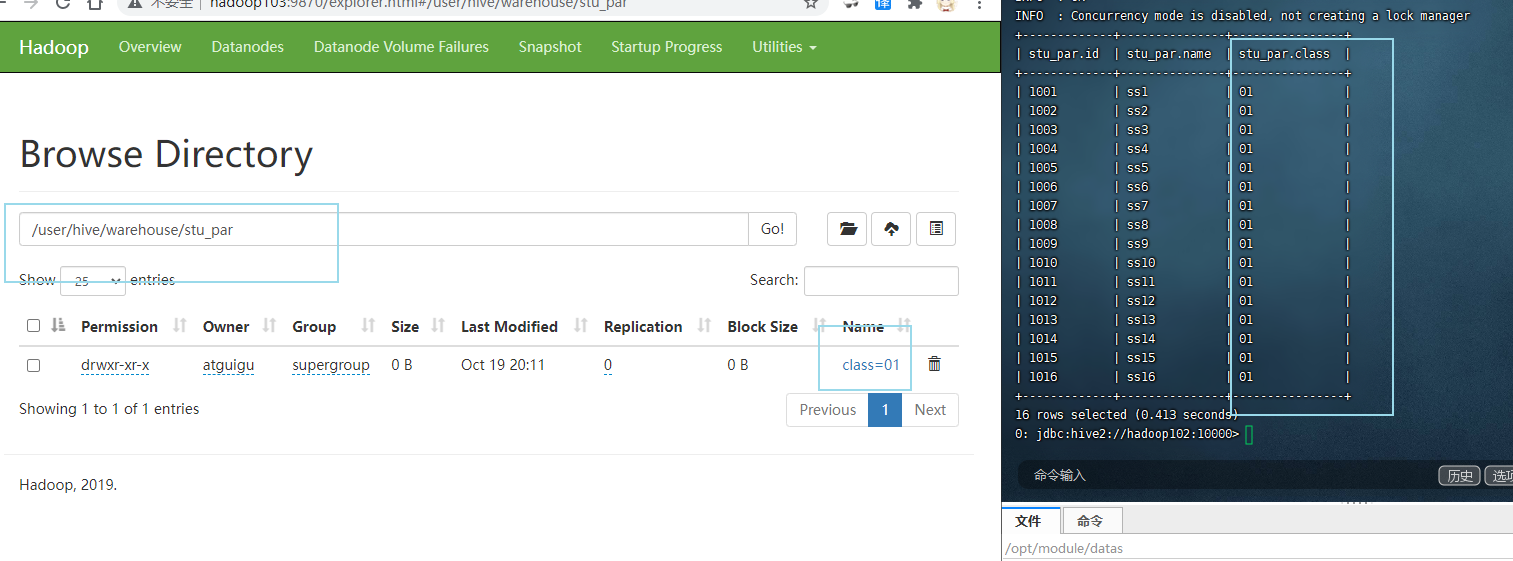Viewport: 1513px width, 561px height.
Task: Open the browser extensions puzzle icon
Action: click(x=914, y=3)
